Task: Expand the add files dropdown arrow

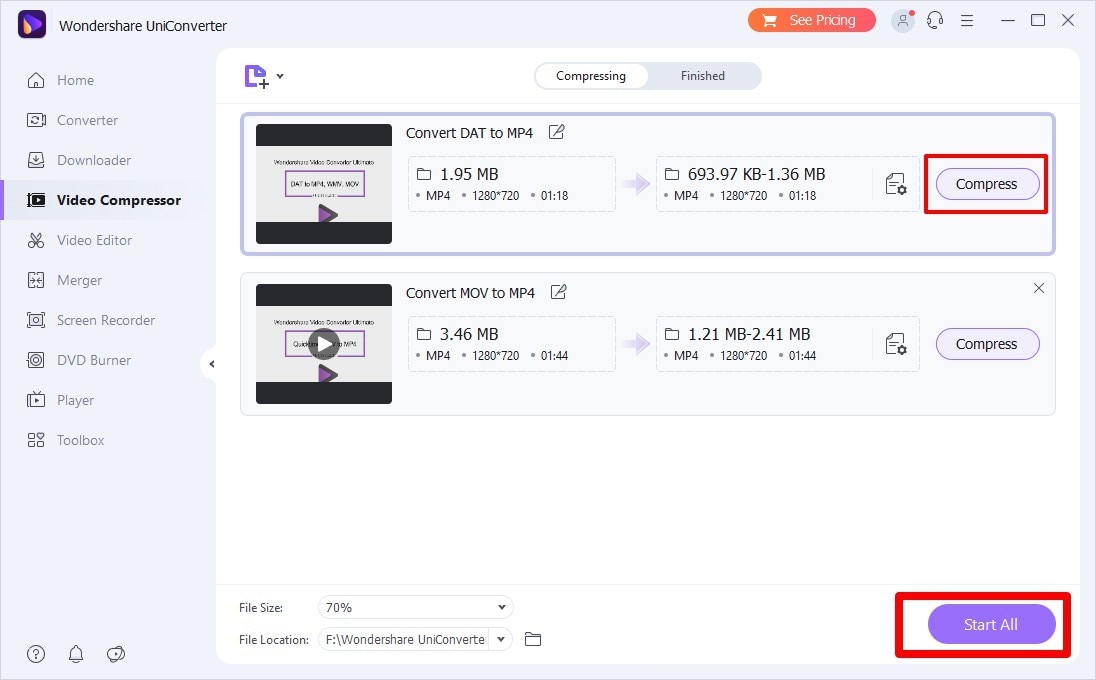Action: tap(280, 76)
